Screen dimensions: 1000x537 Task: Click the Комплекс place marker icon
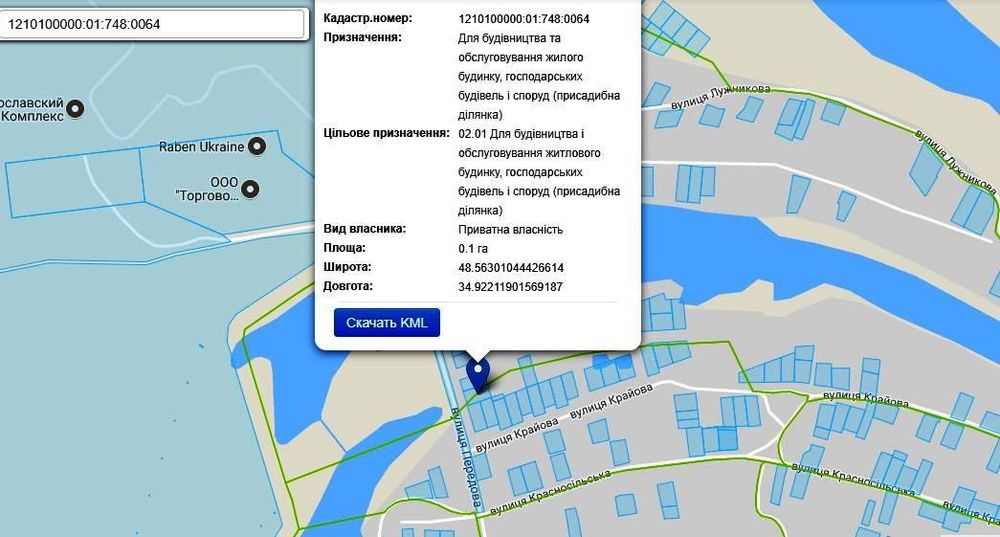click(x=76, y=109)
